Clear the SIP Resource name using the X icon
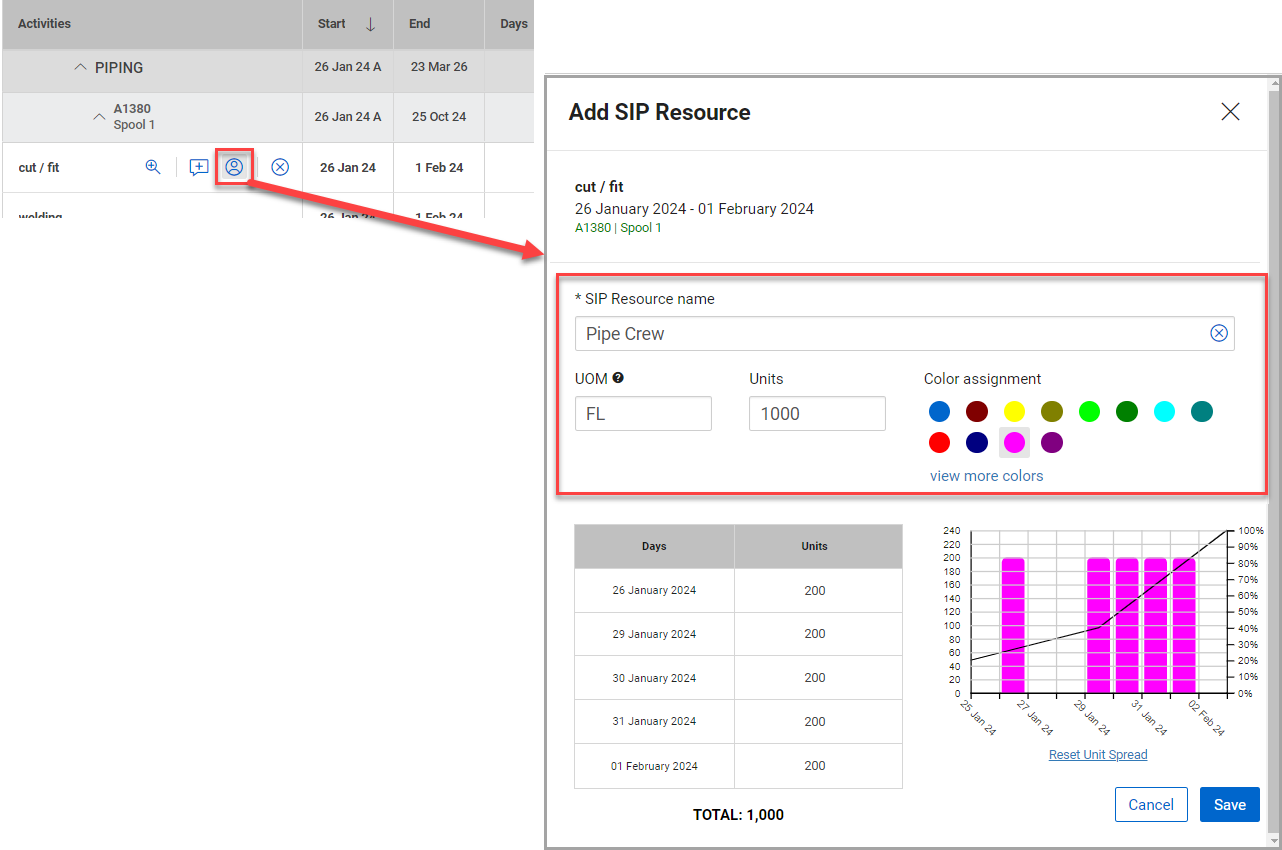This screenshot has width=1282, height=850. (1219, 333)
